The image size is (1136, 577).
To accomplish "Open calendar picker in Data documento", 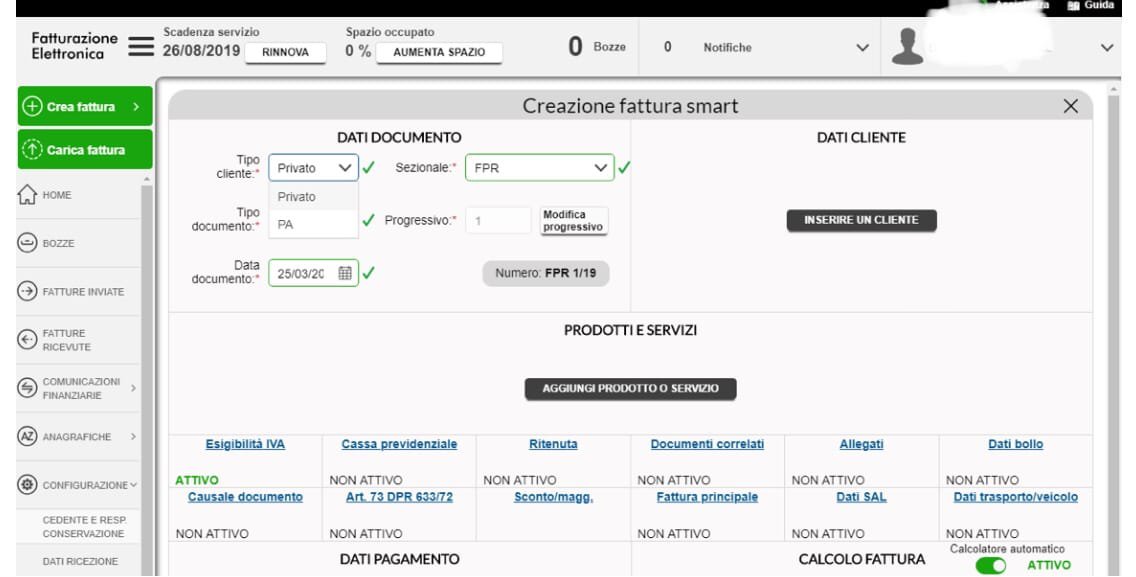I will pyautogui.click(x=345, y=273).
